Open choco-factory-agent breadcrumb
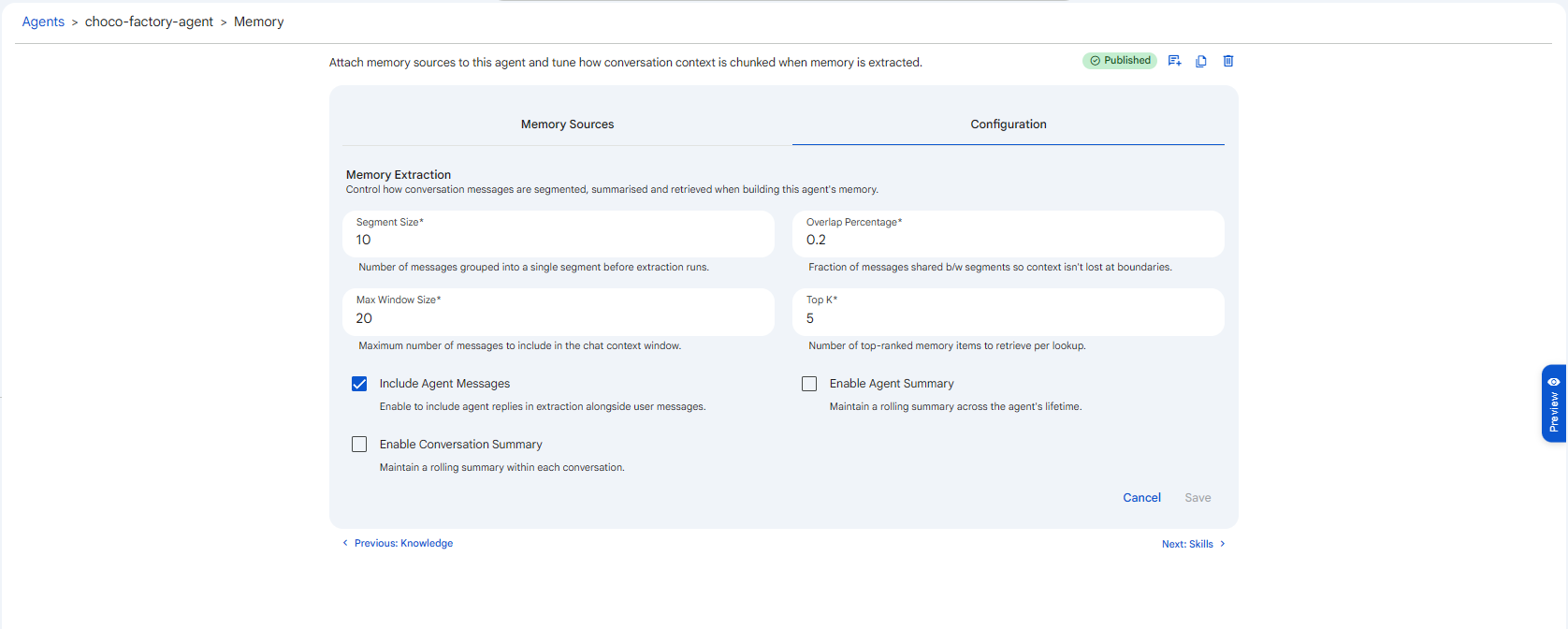Image resolution: width=1568 pixels, height=629 pixels. (x=149, y=22)
